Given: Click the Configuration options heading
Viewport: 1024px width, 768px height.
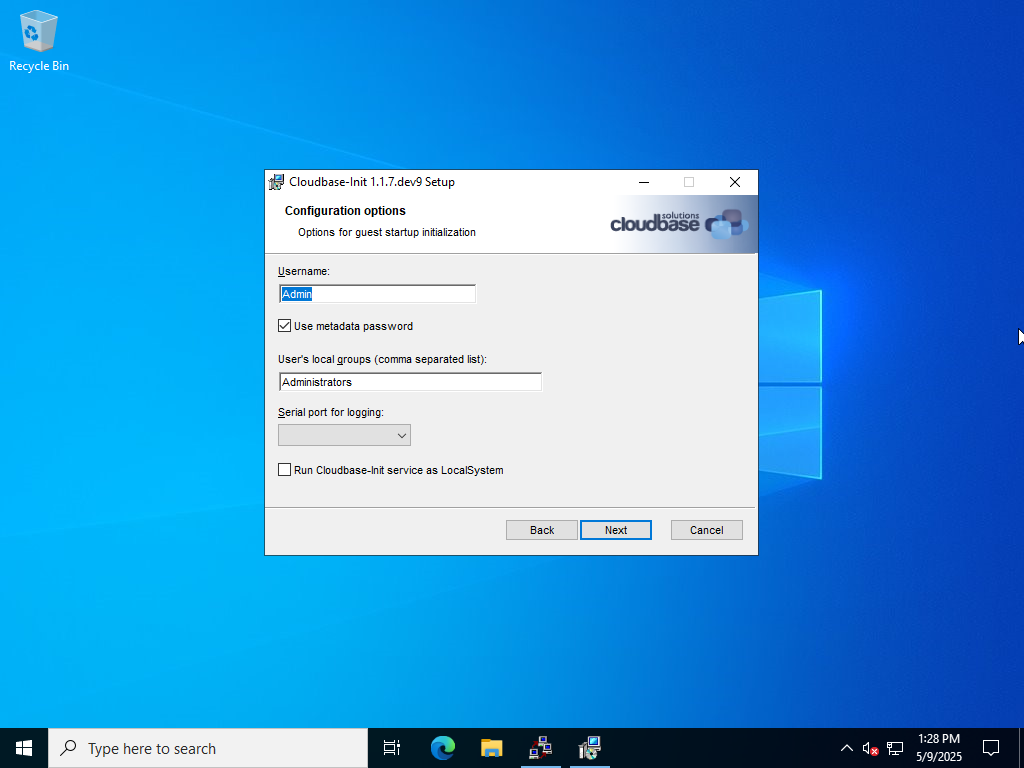Looking at the screenshot, I should click(345, 211).
